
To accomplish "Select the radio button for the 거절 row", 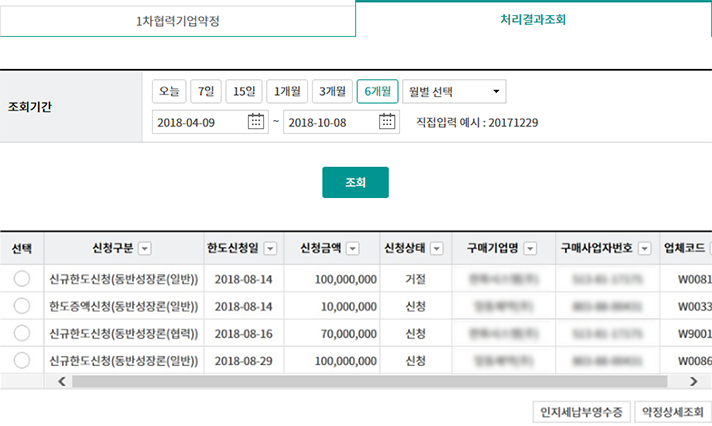I will [22, 279].
